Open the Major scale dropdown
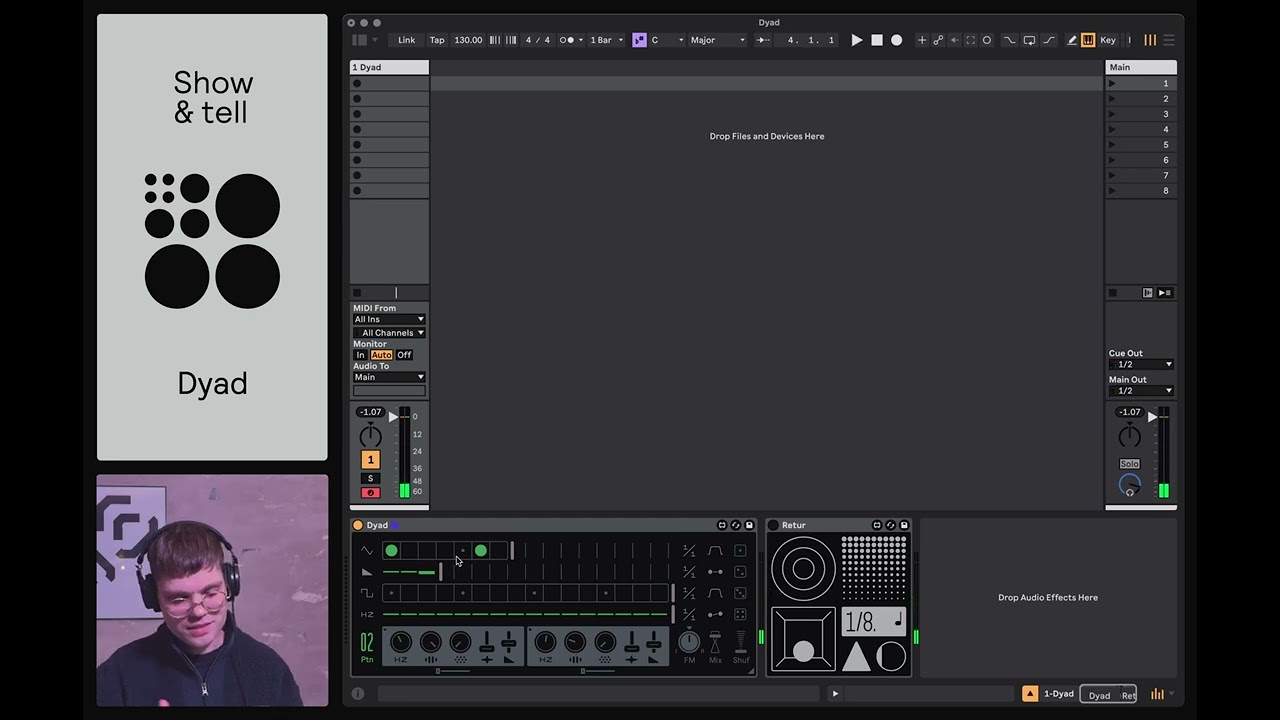This screenshot has height=720, width=1280. (718, 40)
